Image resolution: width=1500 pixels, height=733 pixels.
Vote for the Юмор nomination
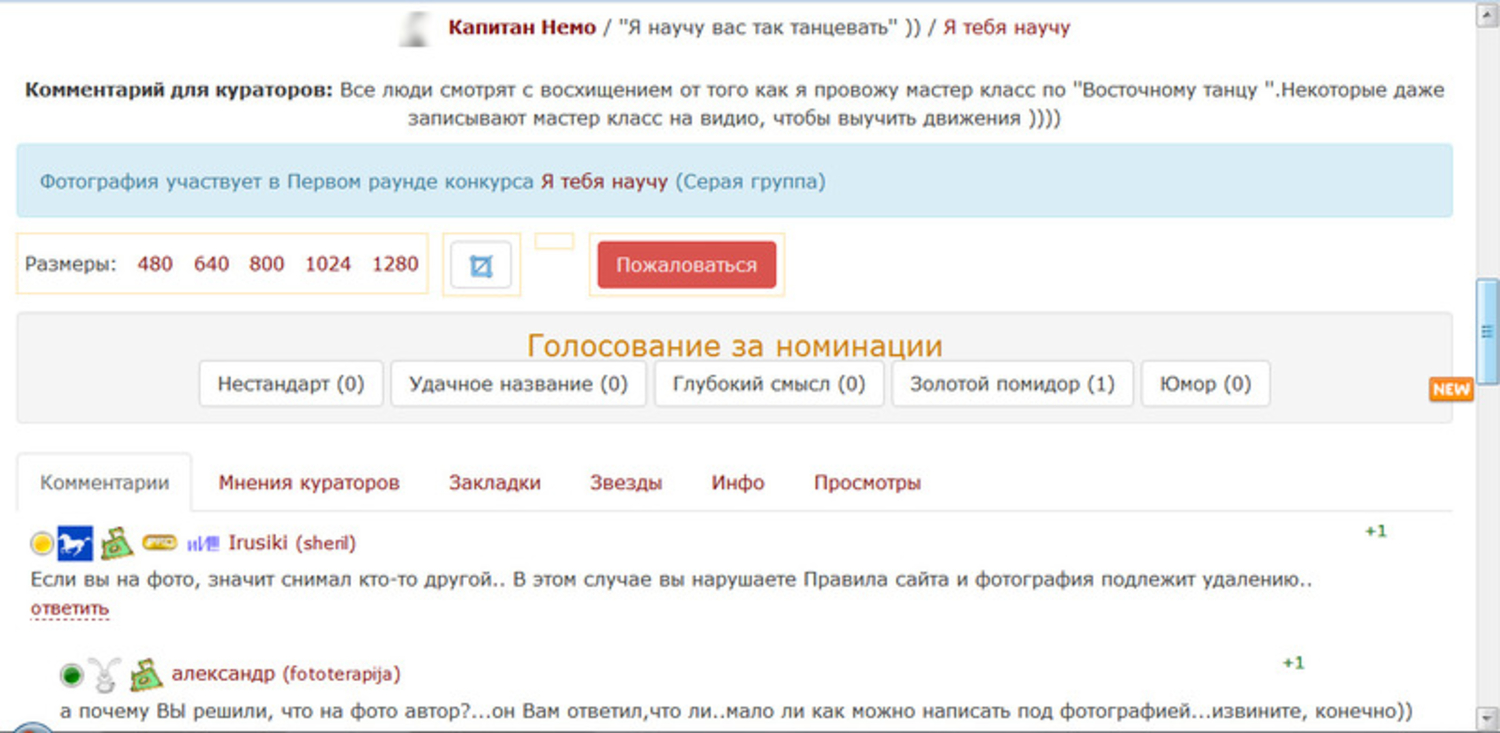1205,384
